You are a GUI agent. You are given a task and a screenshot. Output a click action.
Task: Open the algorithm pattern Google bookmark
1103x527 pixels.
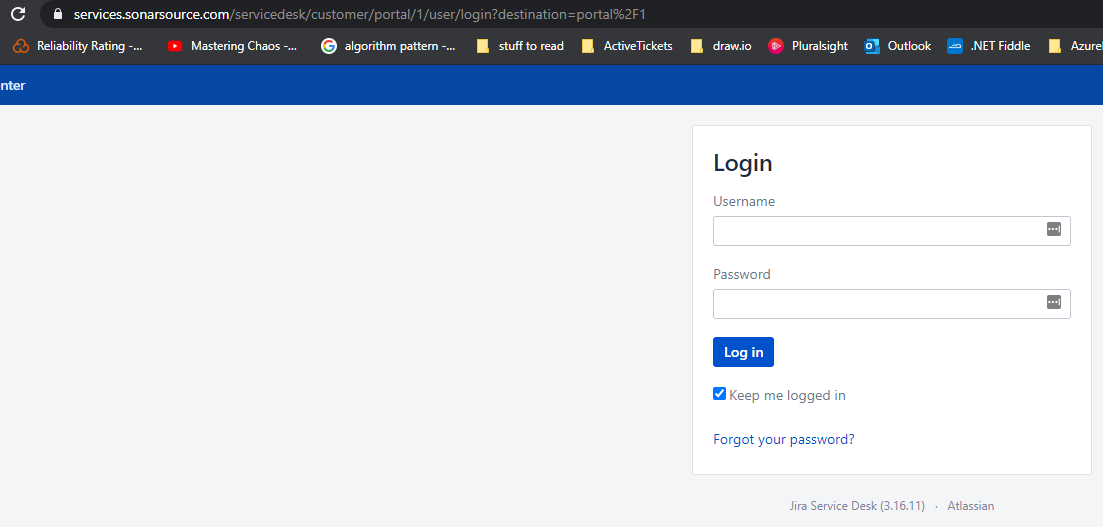[x=388, y=46]
